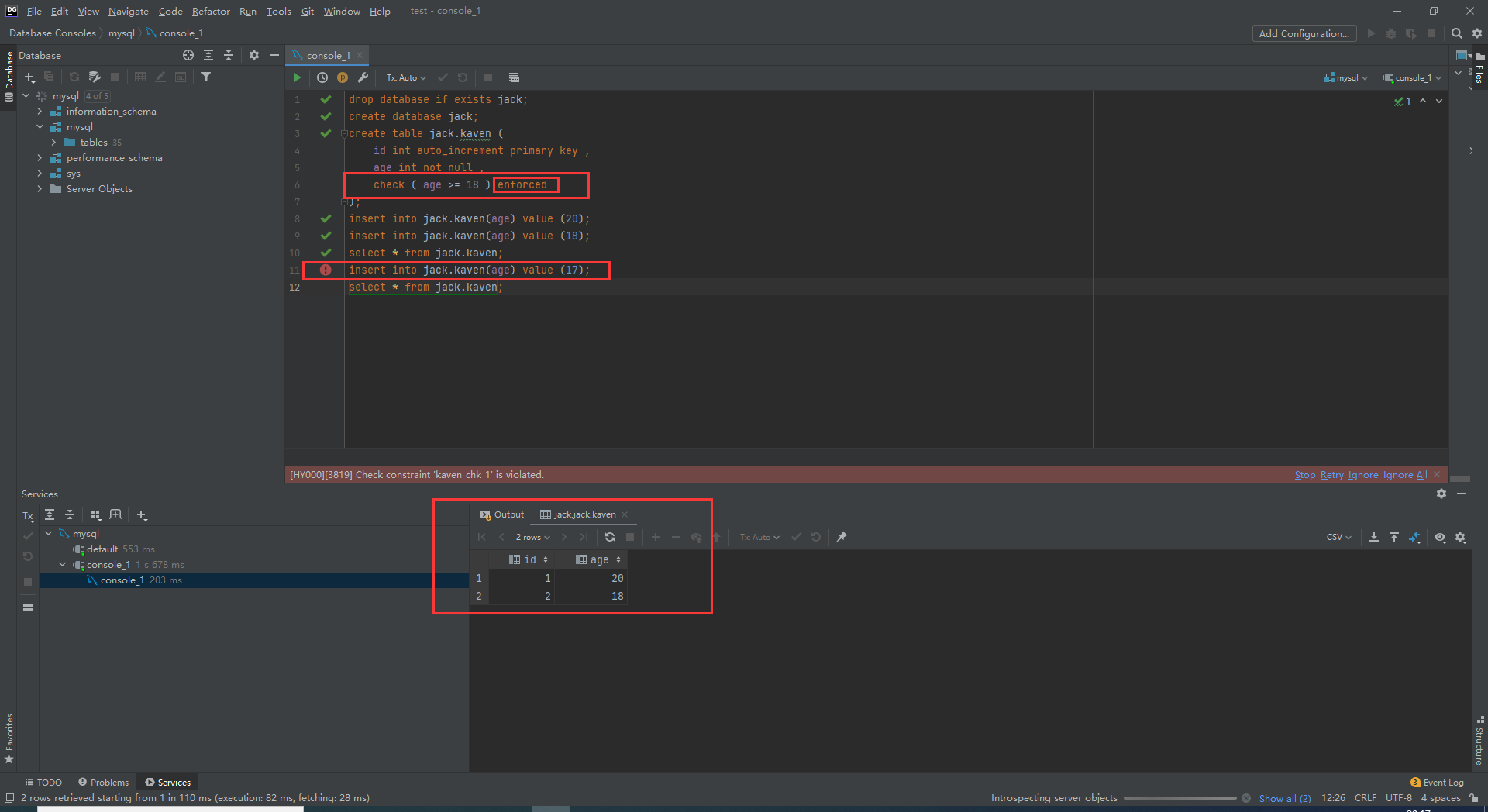Click the commit checkmark in console toolbar

pos(443,77)
